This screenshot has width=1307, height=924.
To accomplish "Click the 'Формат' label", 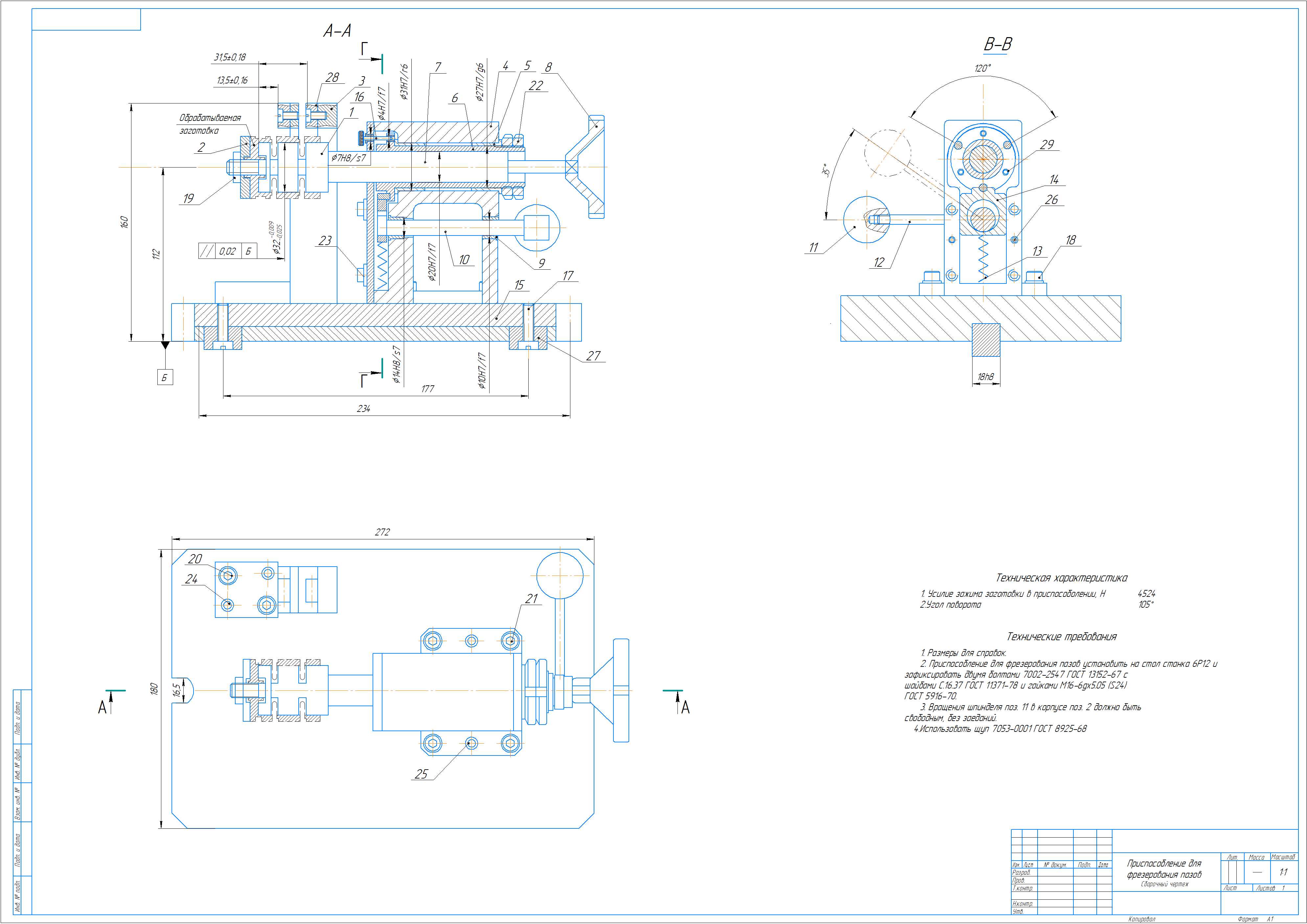I will (x=1248, y=919).
